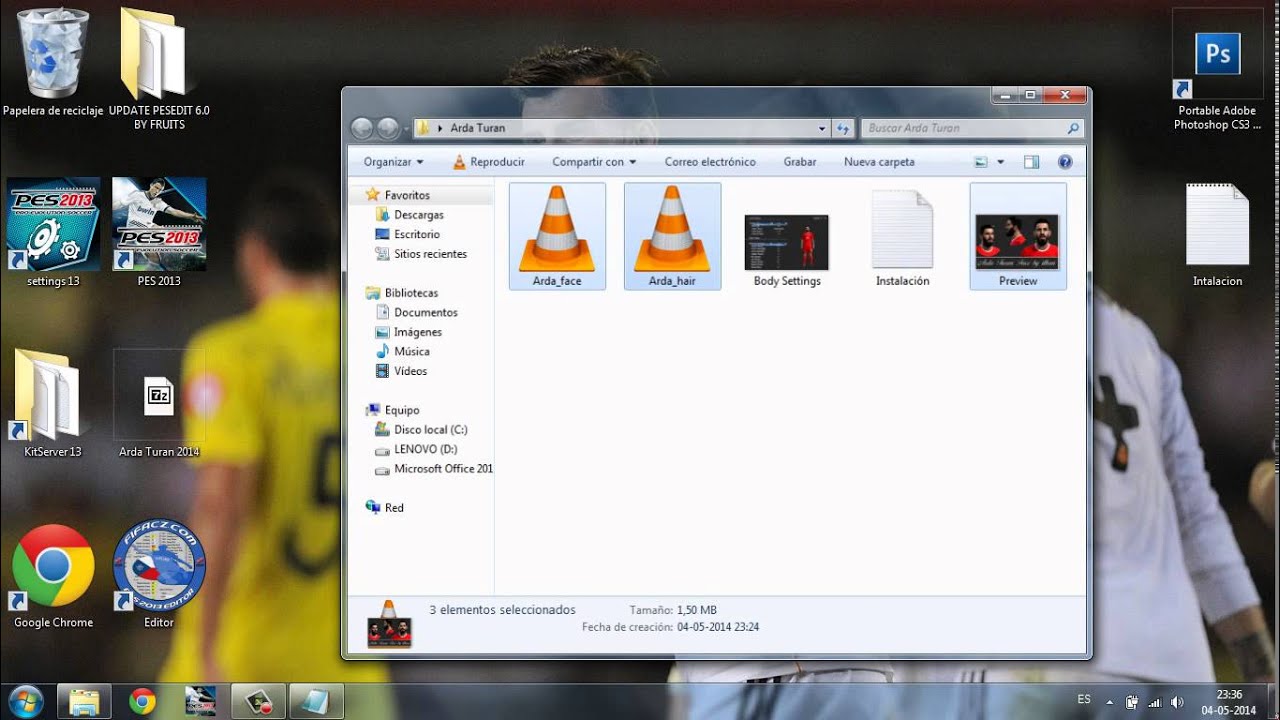
Task: Select the Google Chrome desktop shortcut
Action: coord(53,576)
